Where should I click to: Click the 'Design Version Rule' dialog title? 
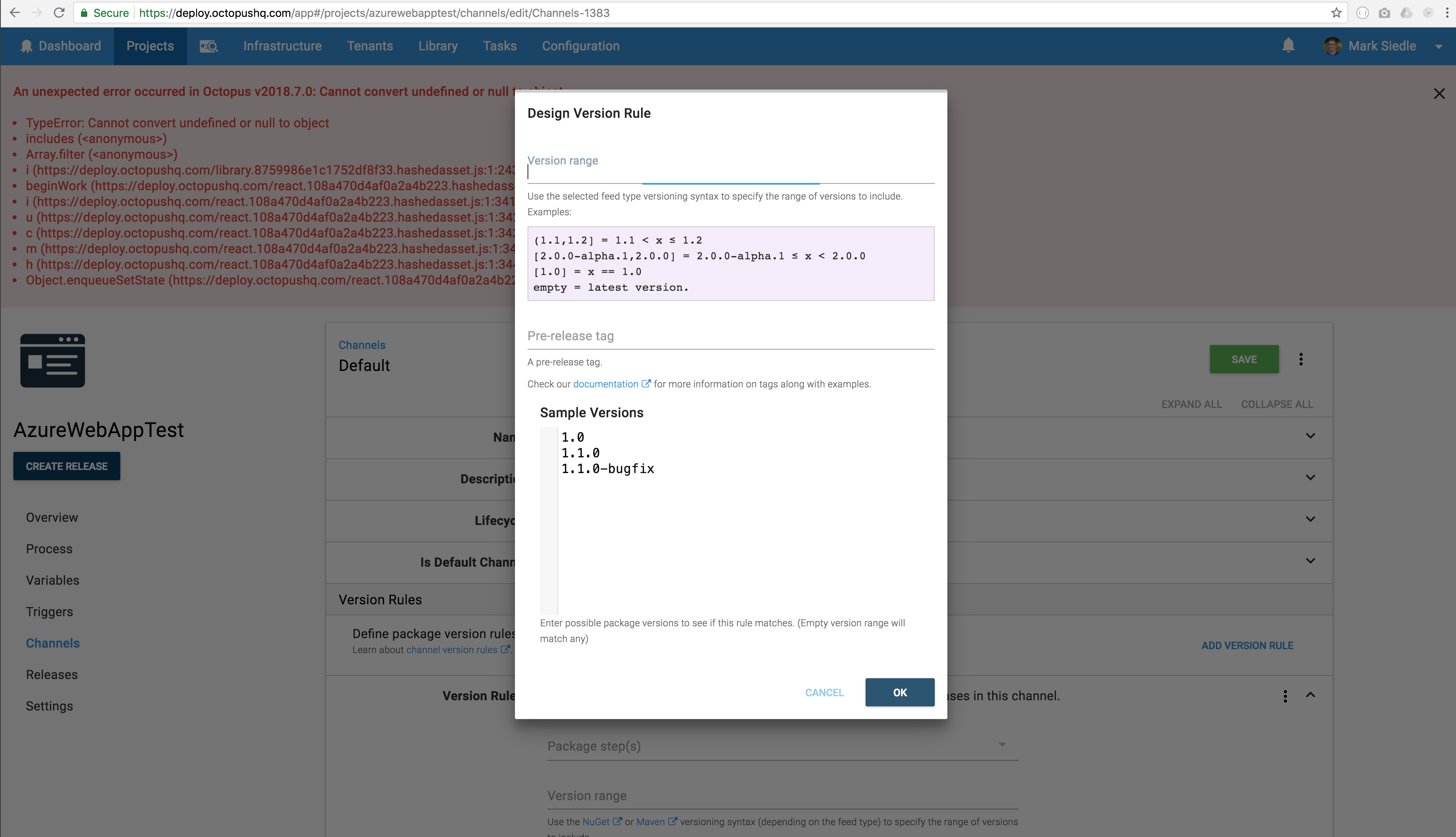tap(589, 113)
